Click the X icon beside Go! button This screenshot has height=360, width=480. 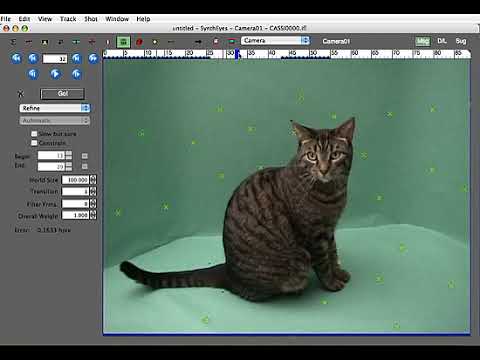coord(21,94)
